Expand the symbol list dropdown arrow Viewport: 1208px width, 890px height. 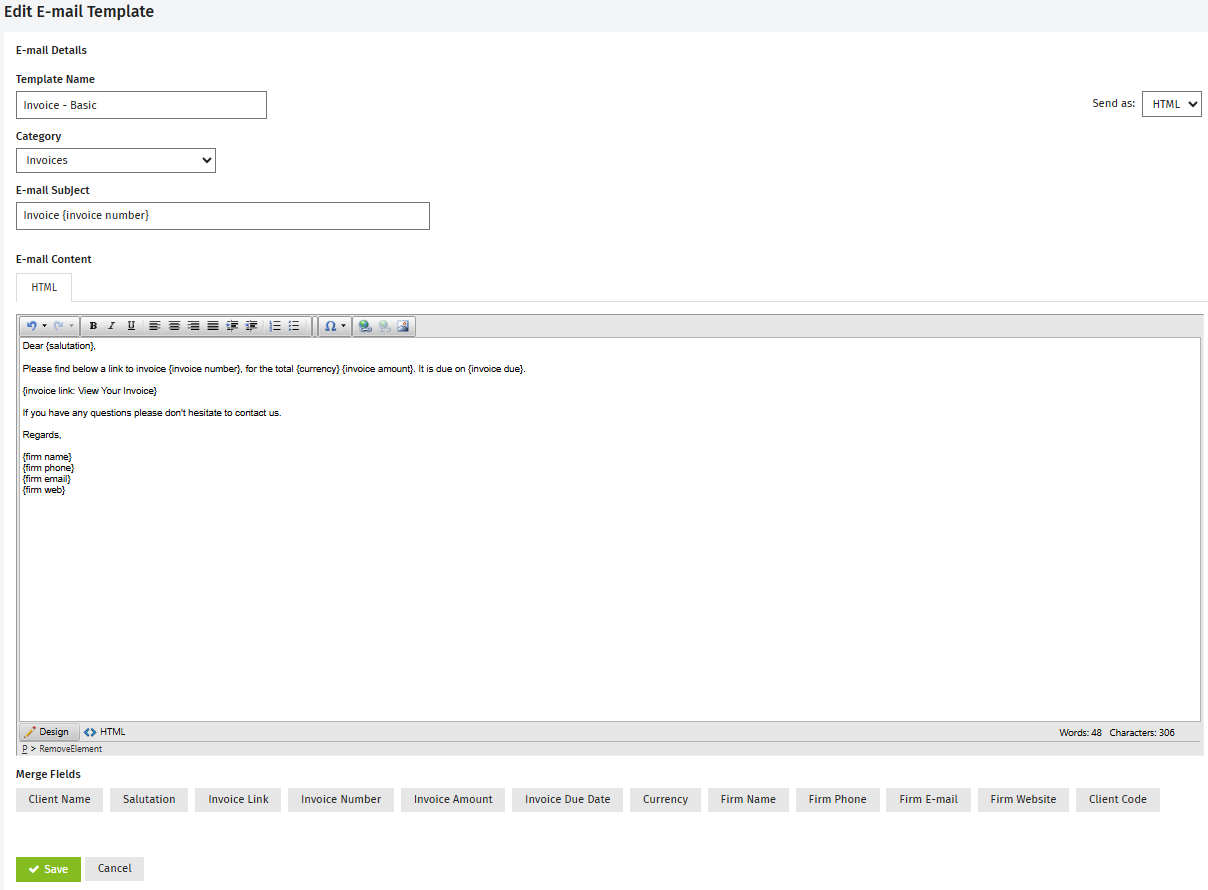coord(344,326)
